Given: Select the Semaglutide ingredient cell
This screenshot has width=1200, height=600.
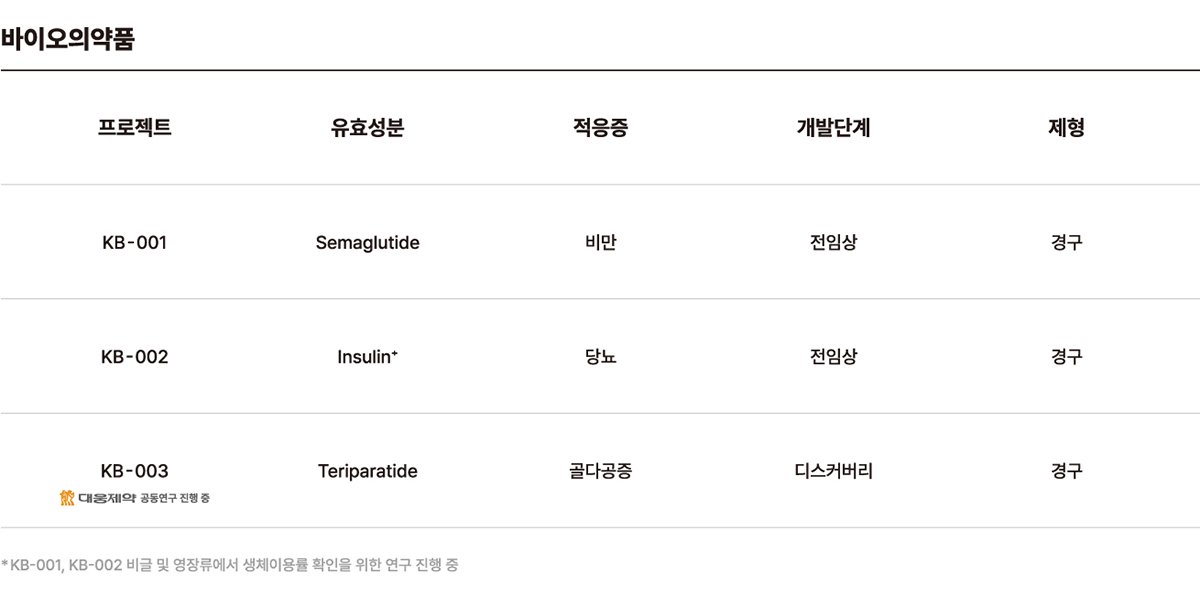Looking at the screenshot, I should 367,243.
